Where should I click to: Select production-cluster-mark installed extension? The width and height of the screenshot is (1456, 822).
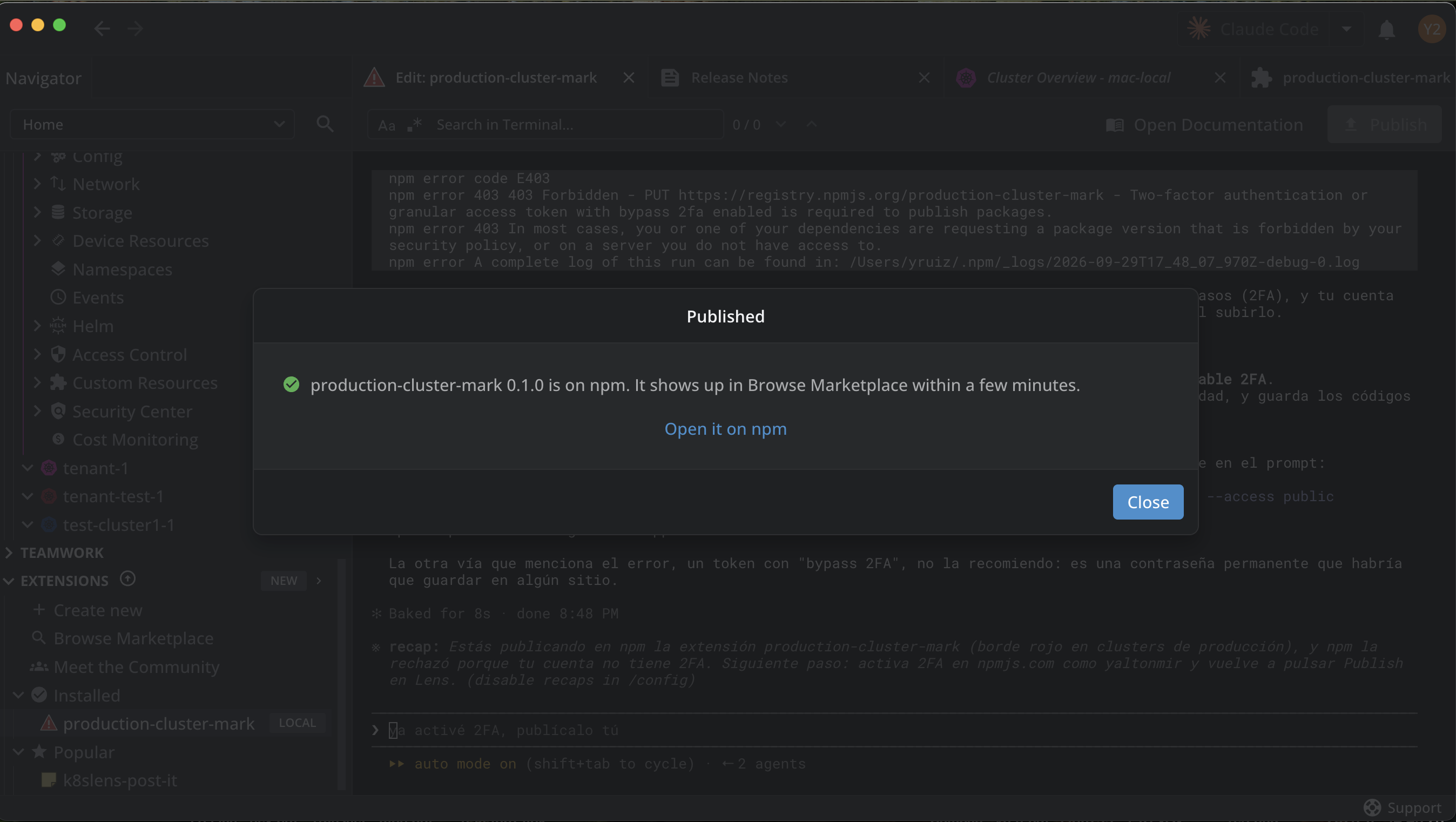coord(158,723)
